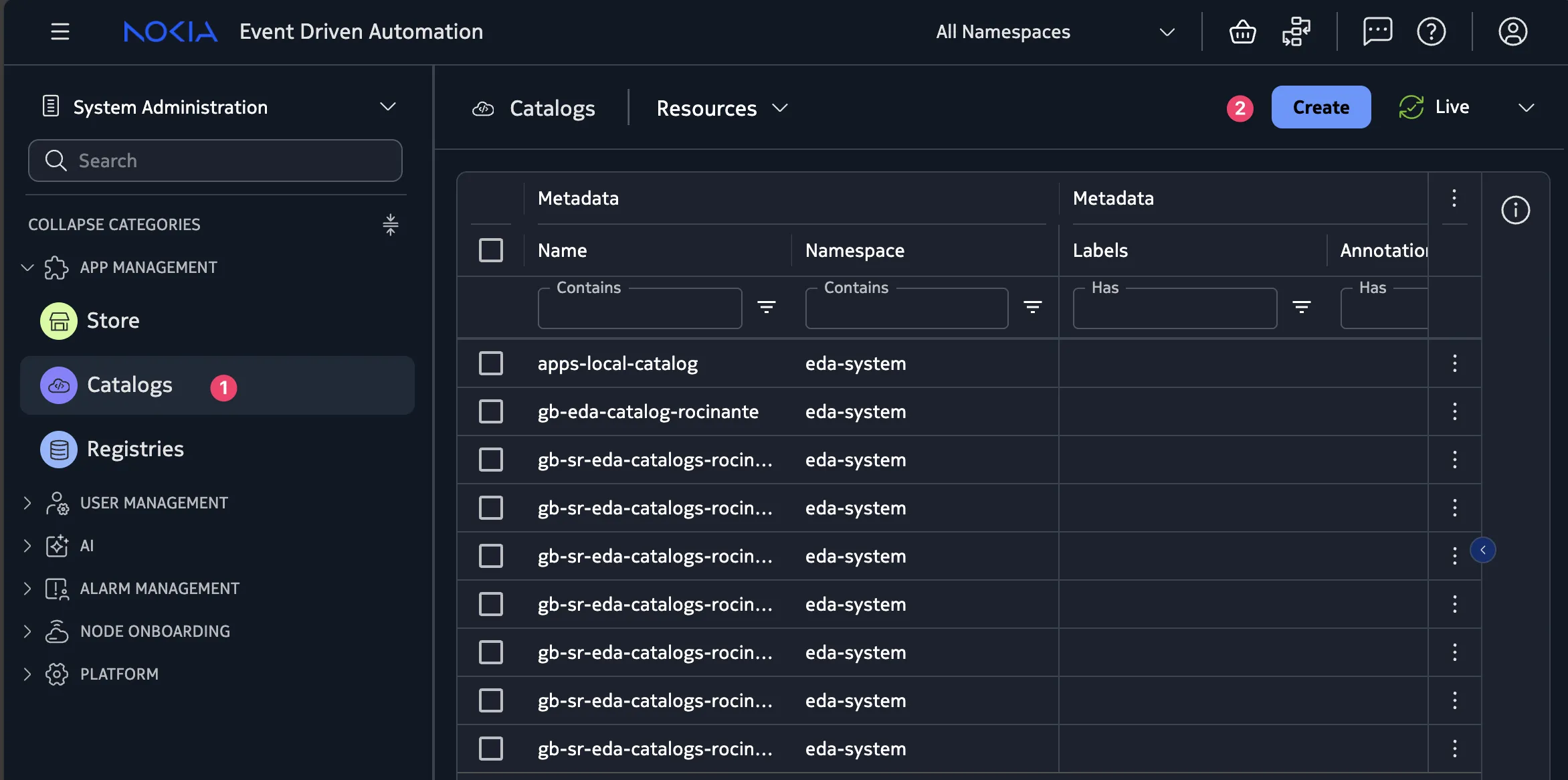Click the Catalogs cloud icon in header
The image size is (1568, 780).
coord(483,108)
